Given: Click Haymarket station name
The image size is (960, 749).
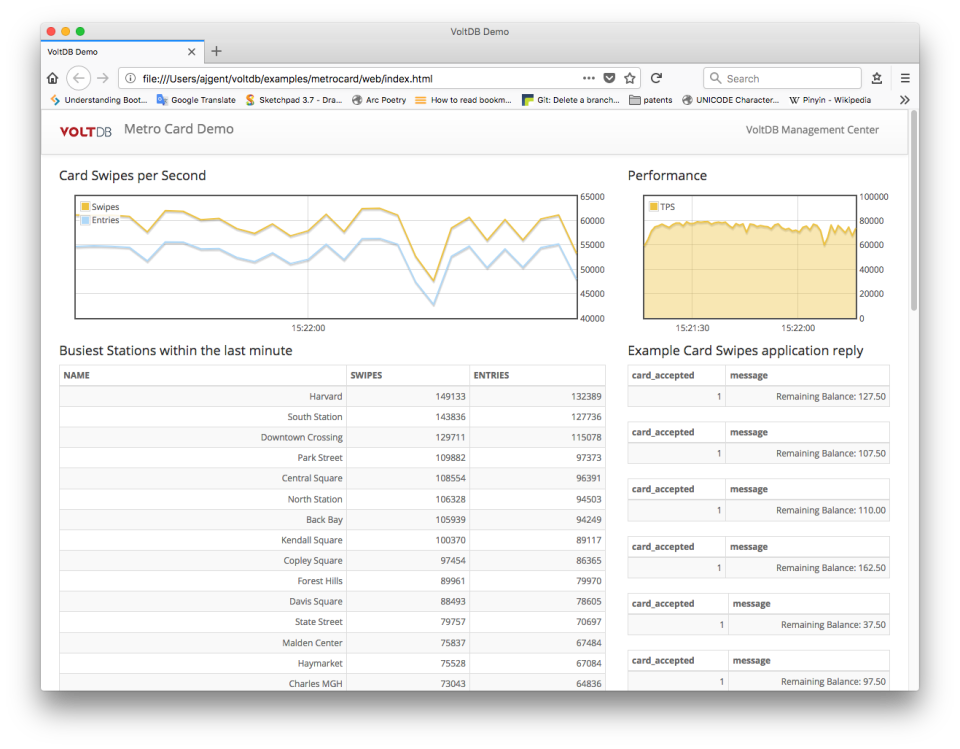Looking at the screenshot, I should point(320,663).
